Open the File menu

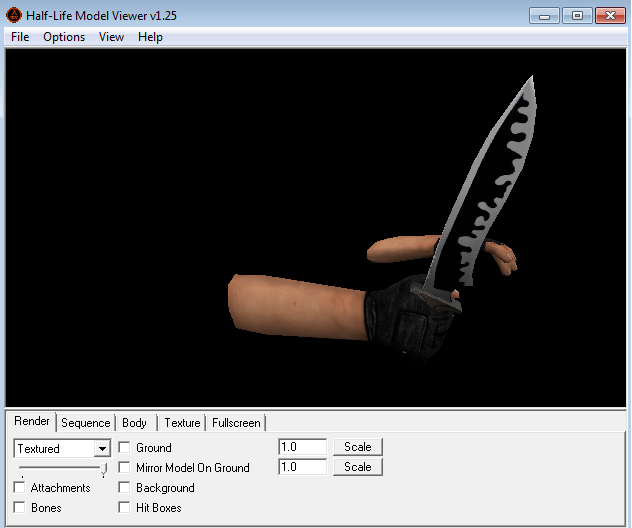20,37
